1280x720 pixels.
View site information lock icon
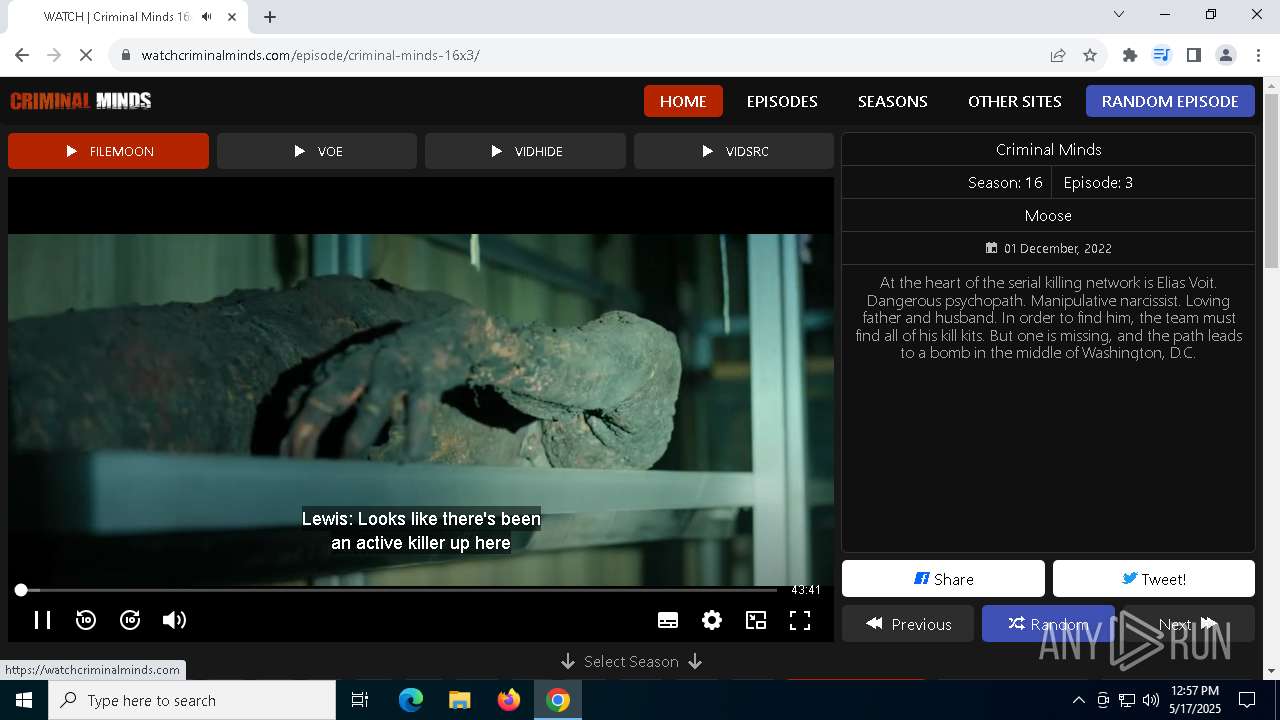(126, 55)
